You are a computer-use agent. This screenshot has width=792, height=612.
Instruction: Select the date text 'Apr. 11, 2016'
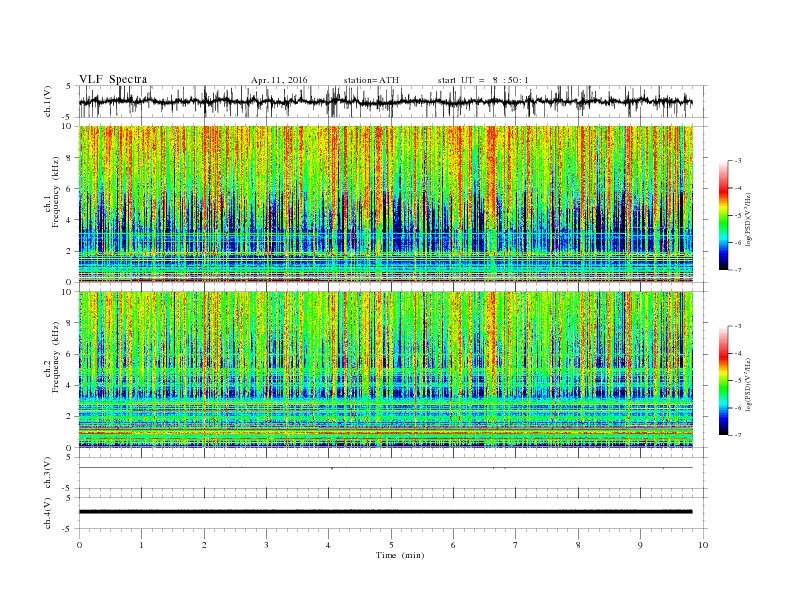coord(279,80)
